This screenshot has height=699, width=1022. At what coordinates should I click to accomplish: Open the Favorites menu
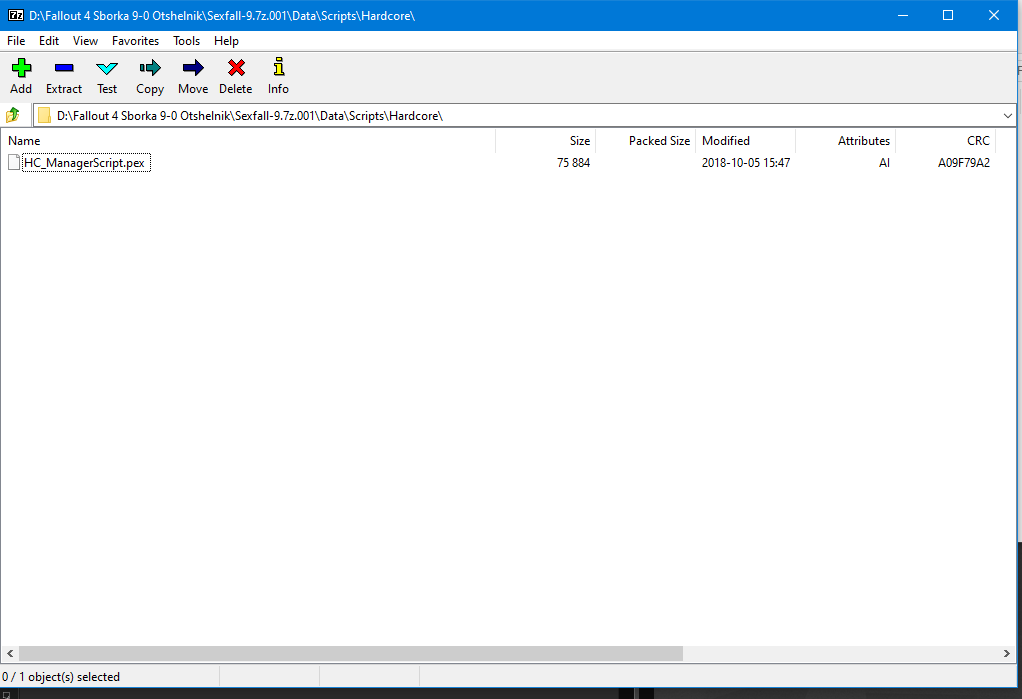(135, 41)
